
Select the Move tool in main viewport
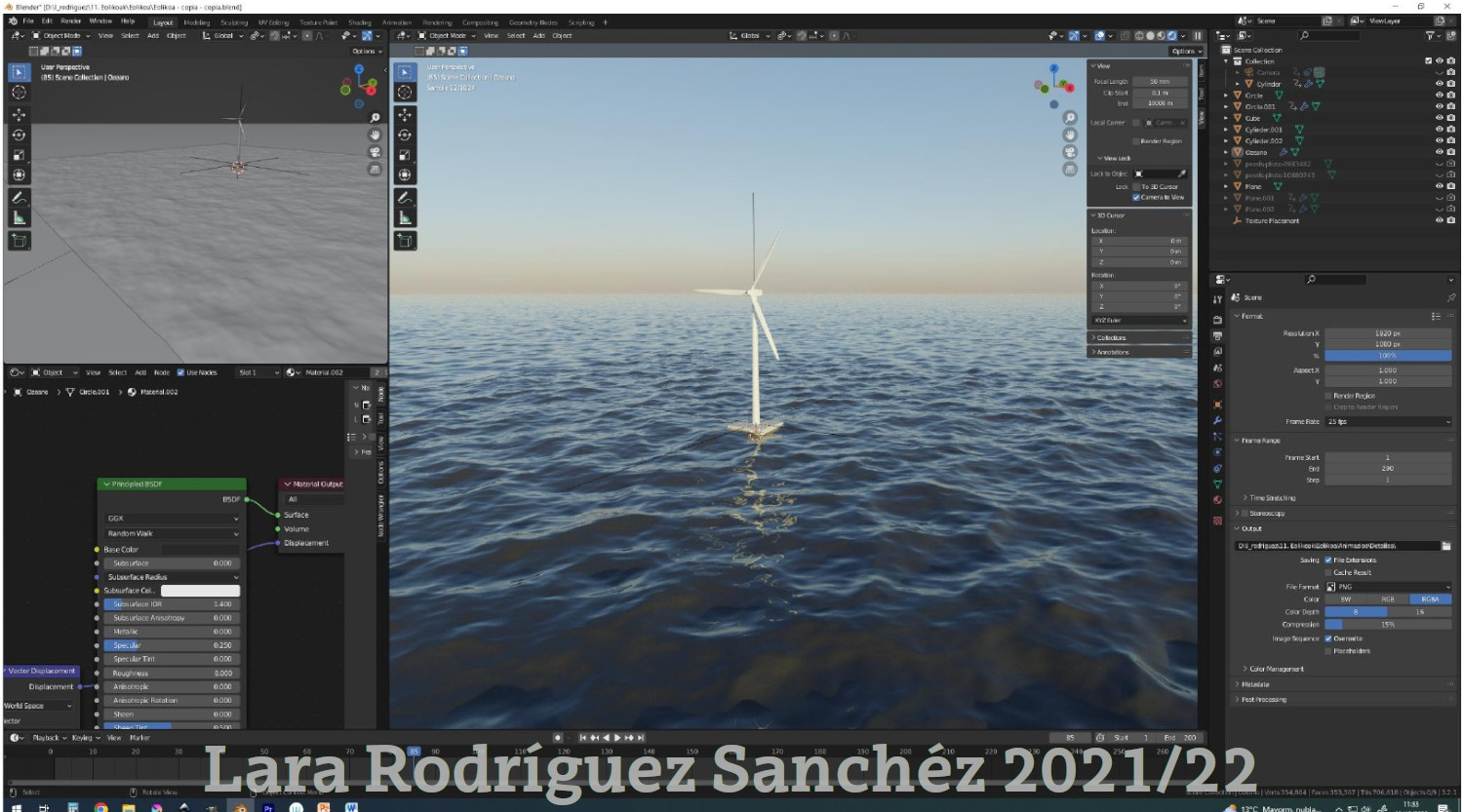pyautogui.click(x=405, y=115)
